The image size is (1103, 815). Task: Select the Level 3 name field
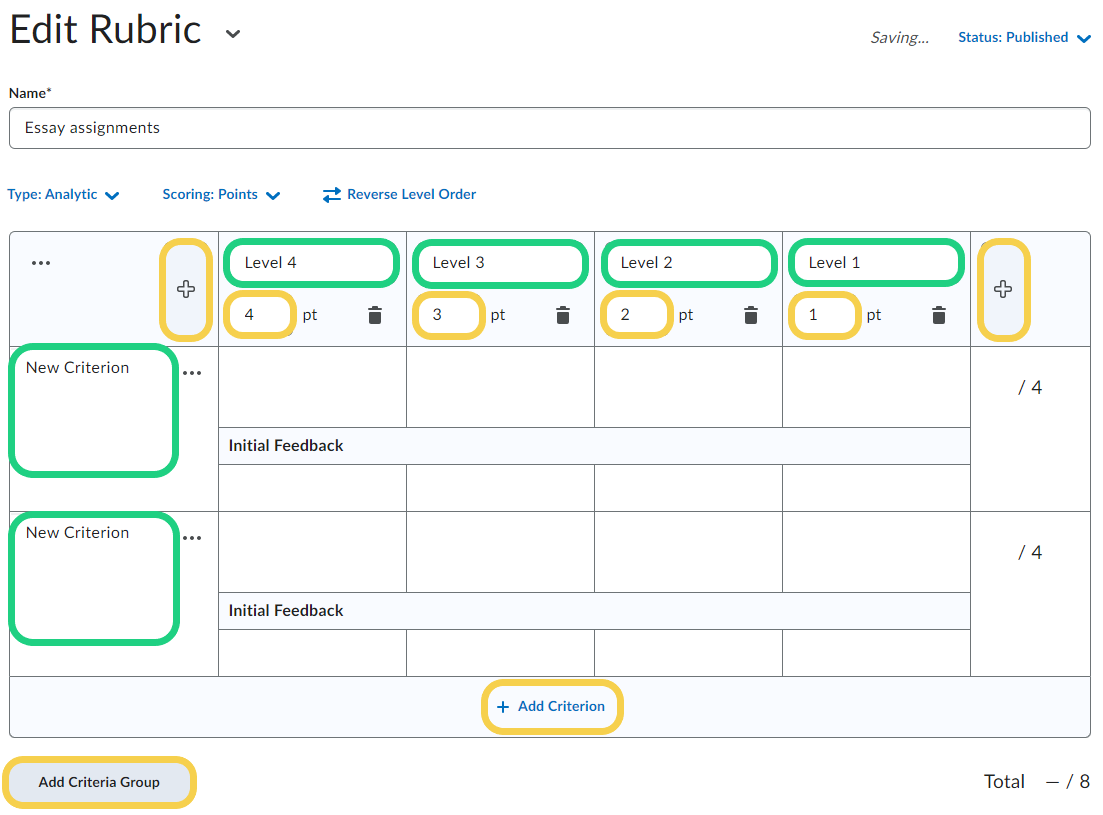point(498,263)
